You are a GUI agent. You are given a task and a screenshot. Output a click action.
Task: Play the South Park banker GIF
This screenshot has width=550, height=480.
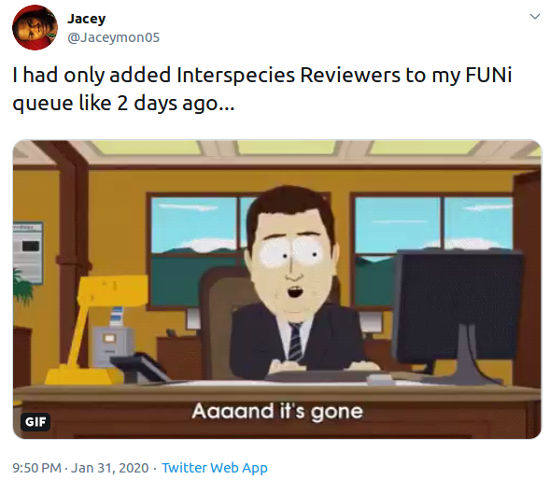(277, 289)
